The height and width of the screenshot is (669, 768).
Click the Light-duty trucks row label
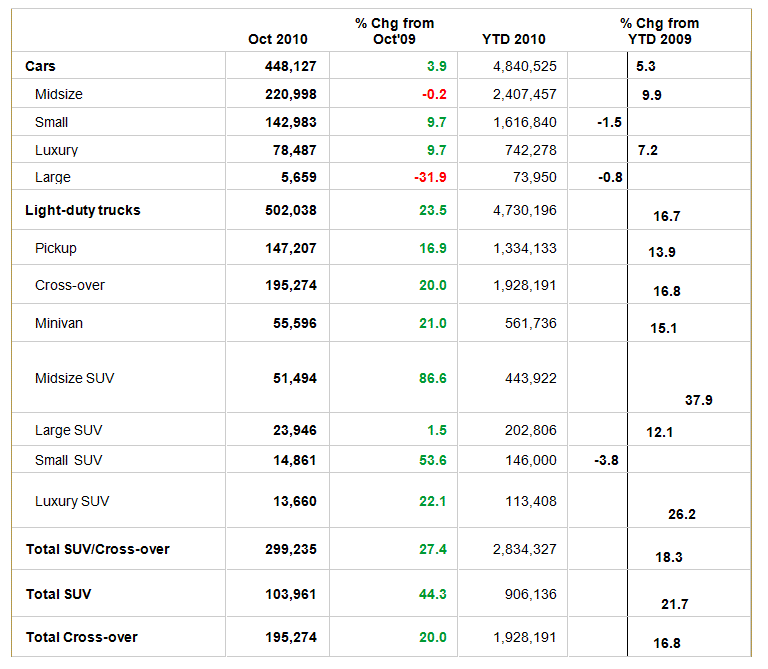pos(82,211)
